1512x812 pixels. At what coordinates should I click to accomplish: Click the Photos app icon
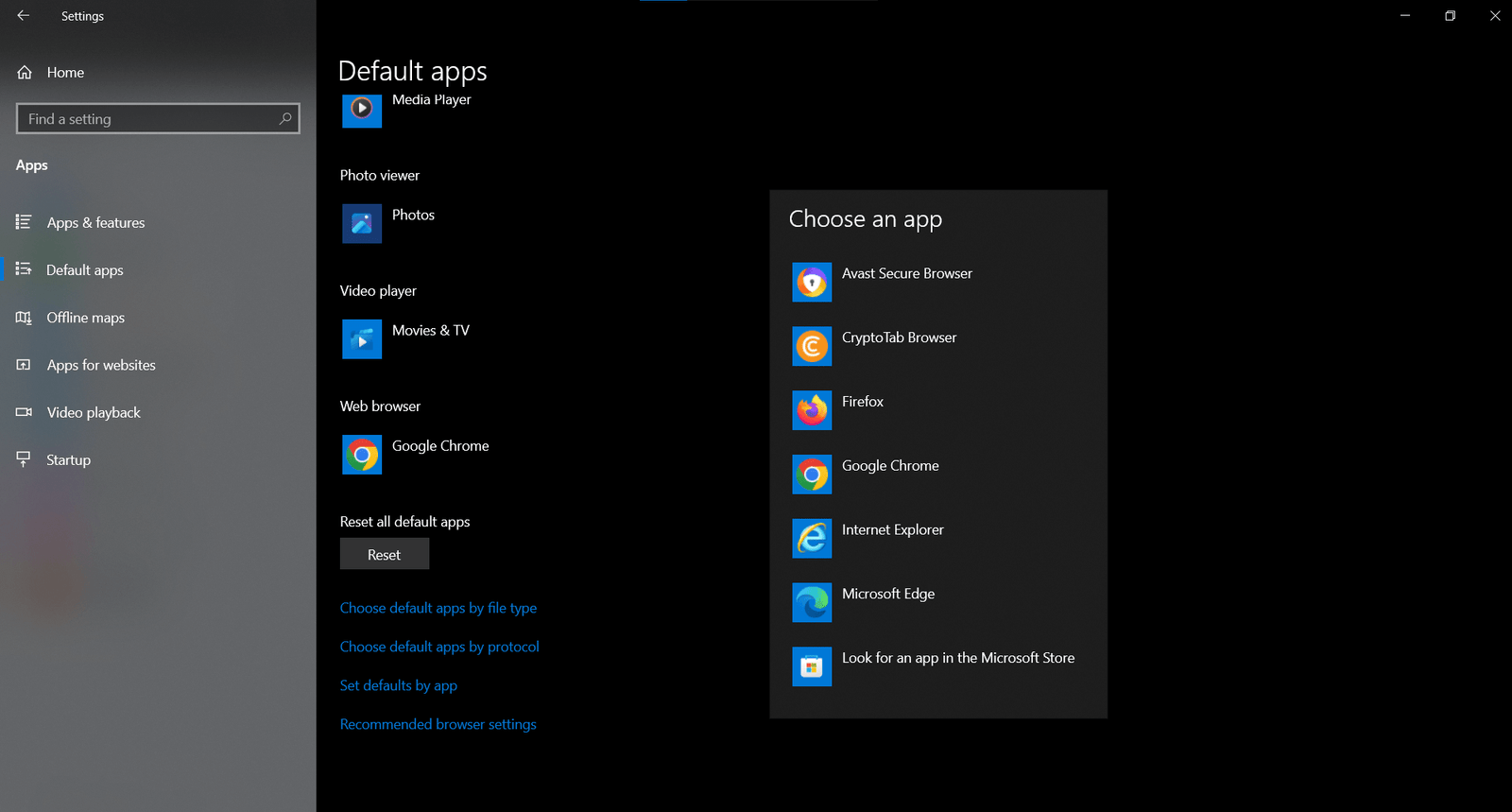(362, 224)
